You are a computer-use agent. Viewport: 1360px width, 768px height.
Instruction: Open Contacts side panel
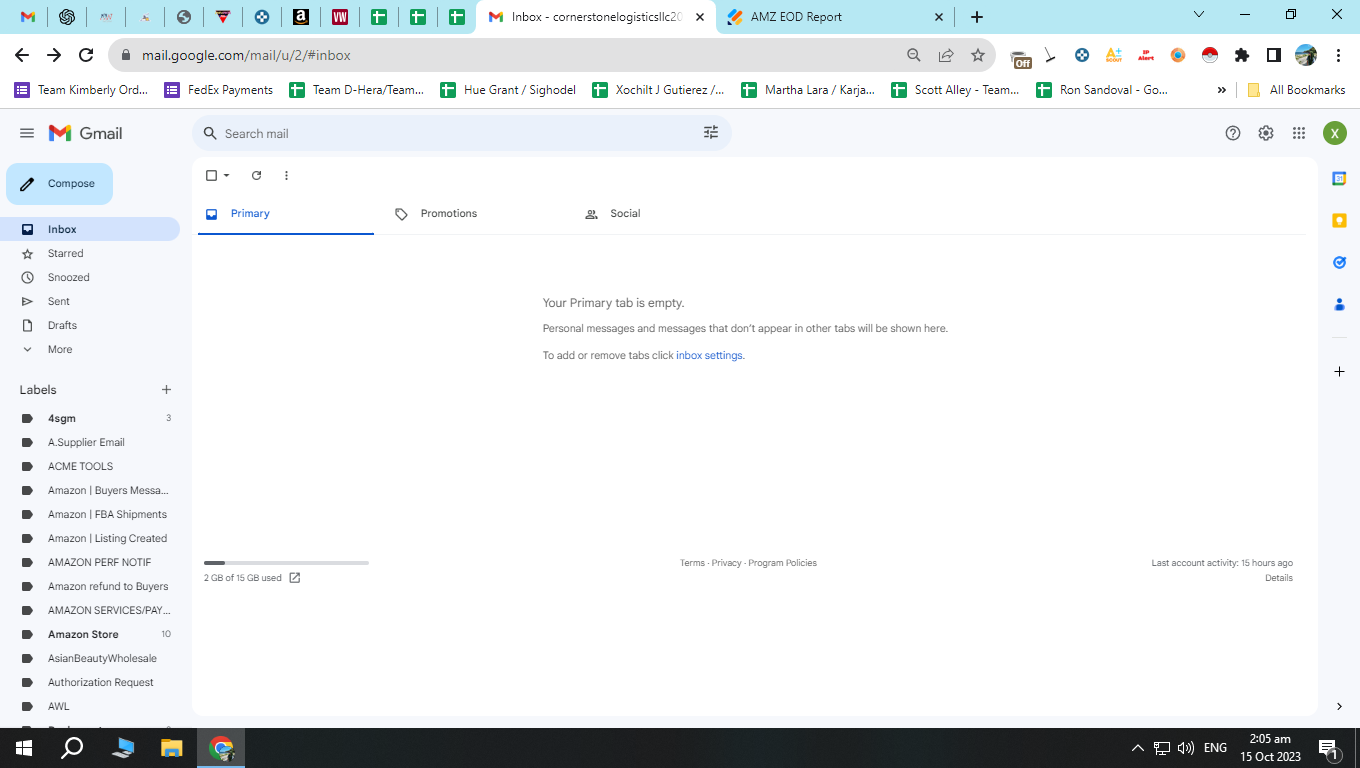coord(1339,304)
